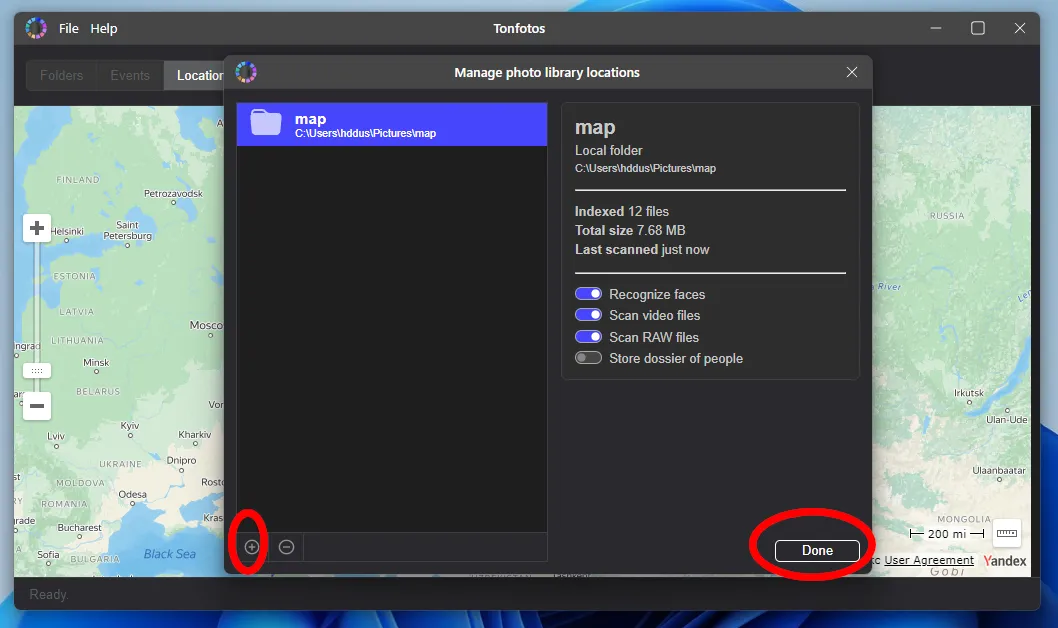Click the map zoom in button
The image size is (1058, 628).
pyautogui.click(x=37, y=229)
